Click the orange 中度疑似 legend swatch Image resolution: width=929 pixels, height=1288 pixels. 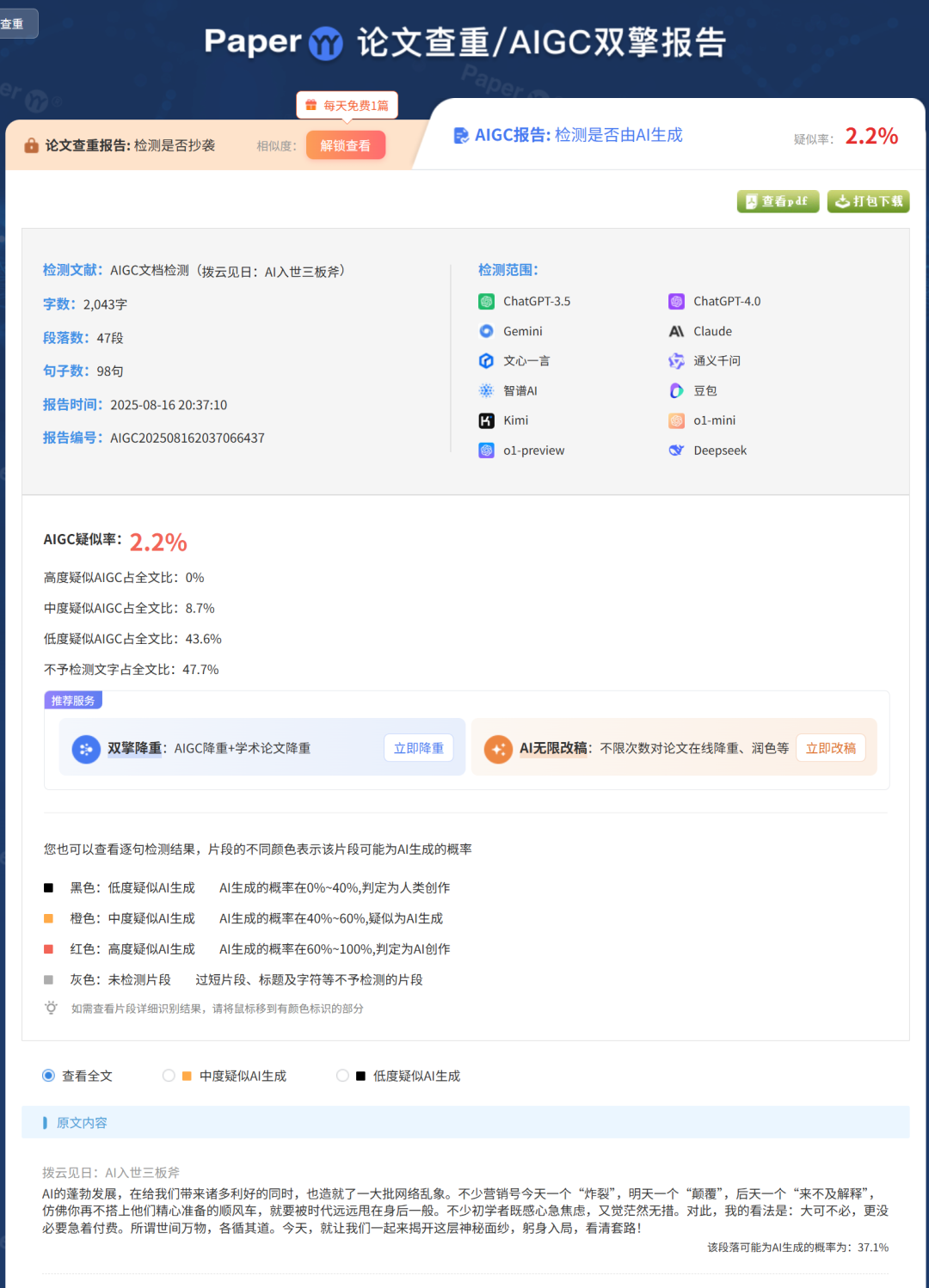pyautogui.click(x=49, y=918)
